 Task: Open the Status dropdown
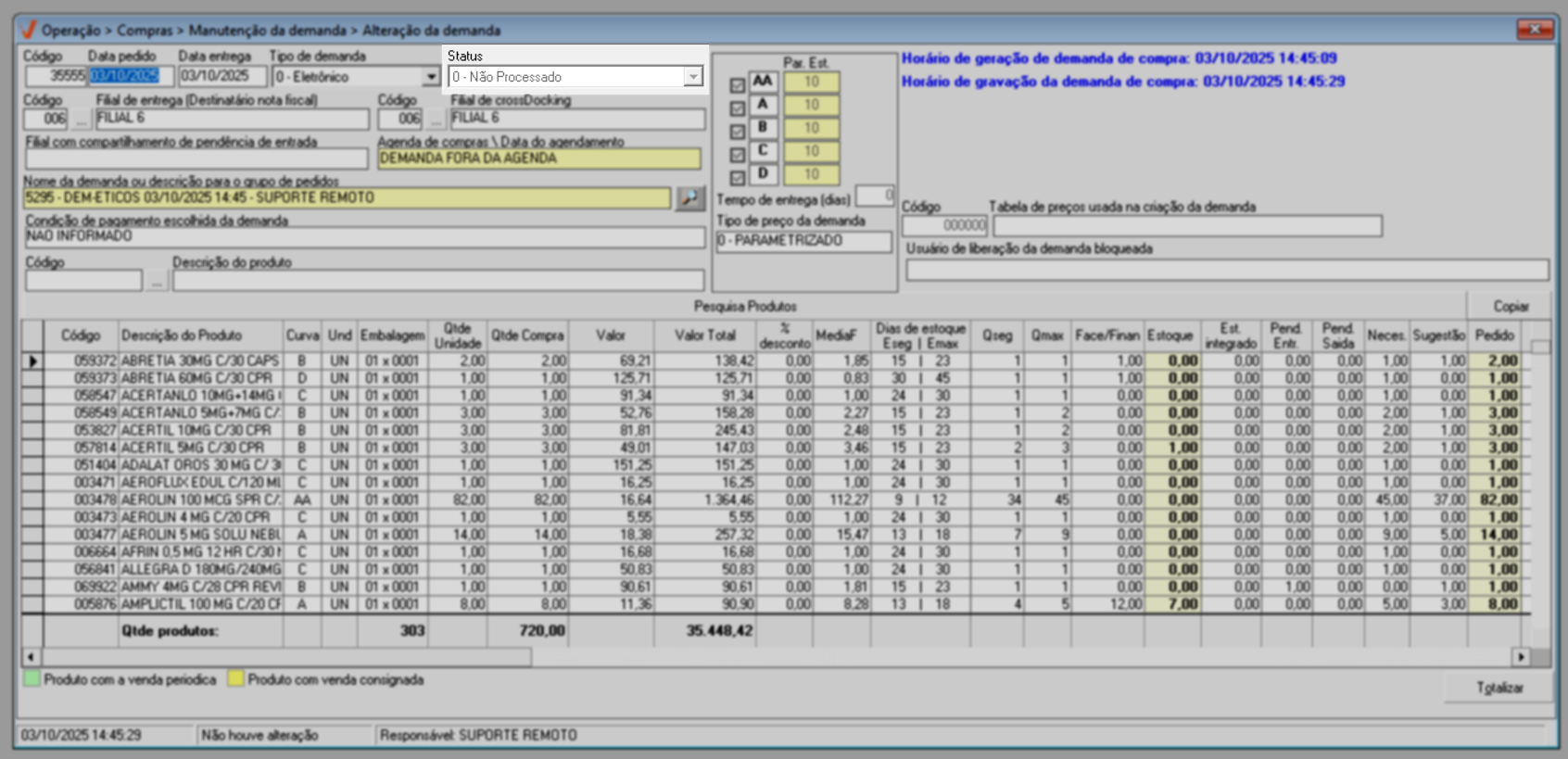pyautogui.click(x=692, y=77)
